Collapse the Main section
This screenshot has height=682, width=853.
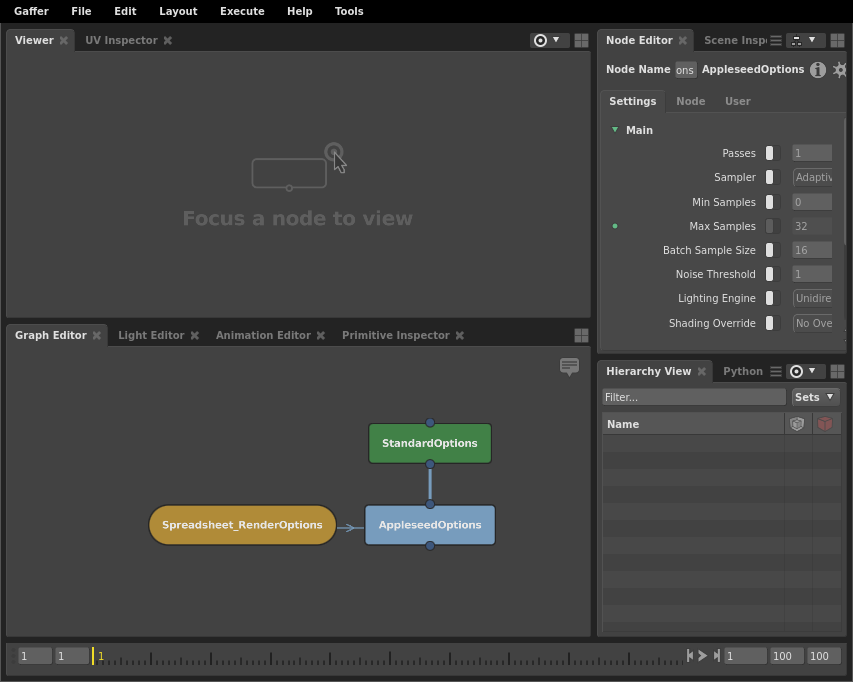coord(615,130)
